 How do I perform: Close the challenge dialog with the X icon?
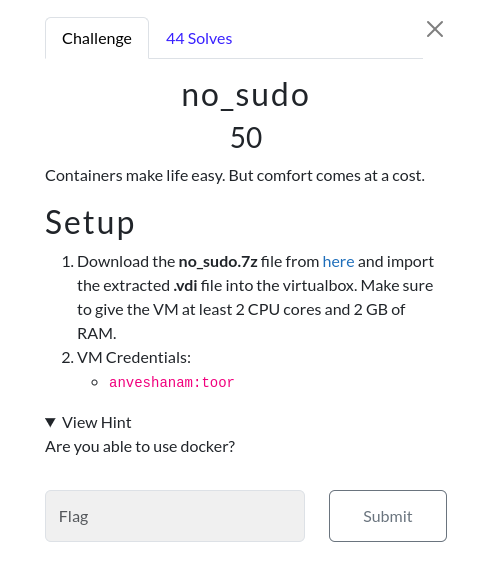434,29
